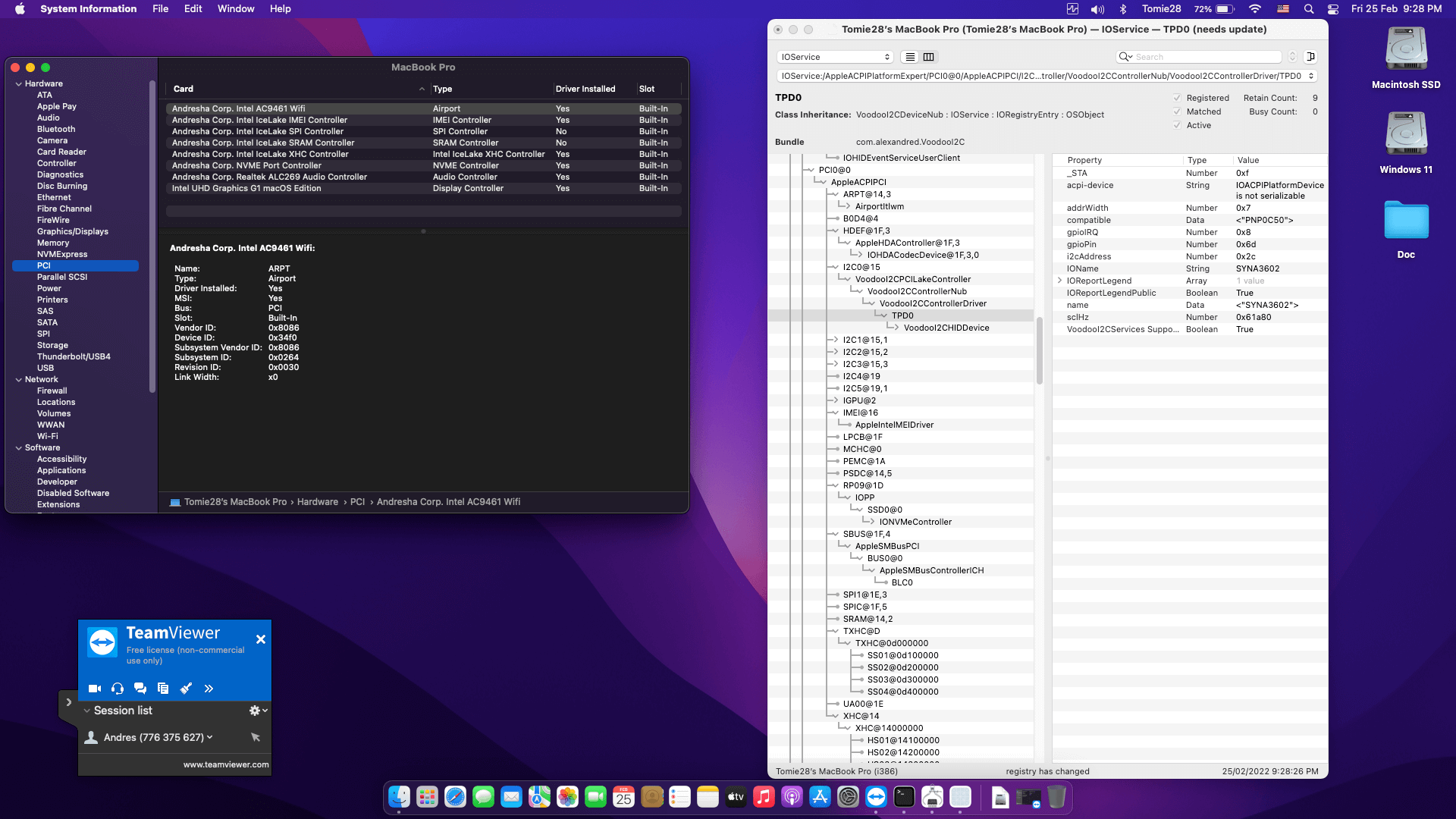This screenshot has height=819, width=1456.
Task: Click the registry tree vertical scrollbar
Action: coord(1040,350)
